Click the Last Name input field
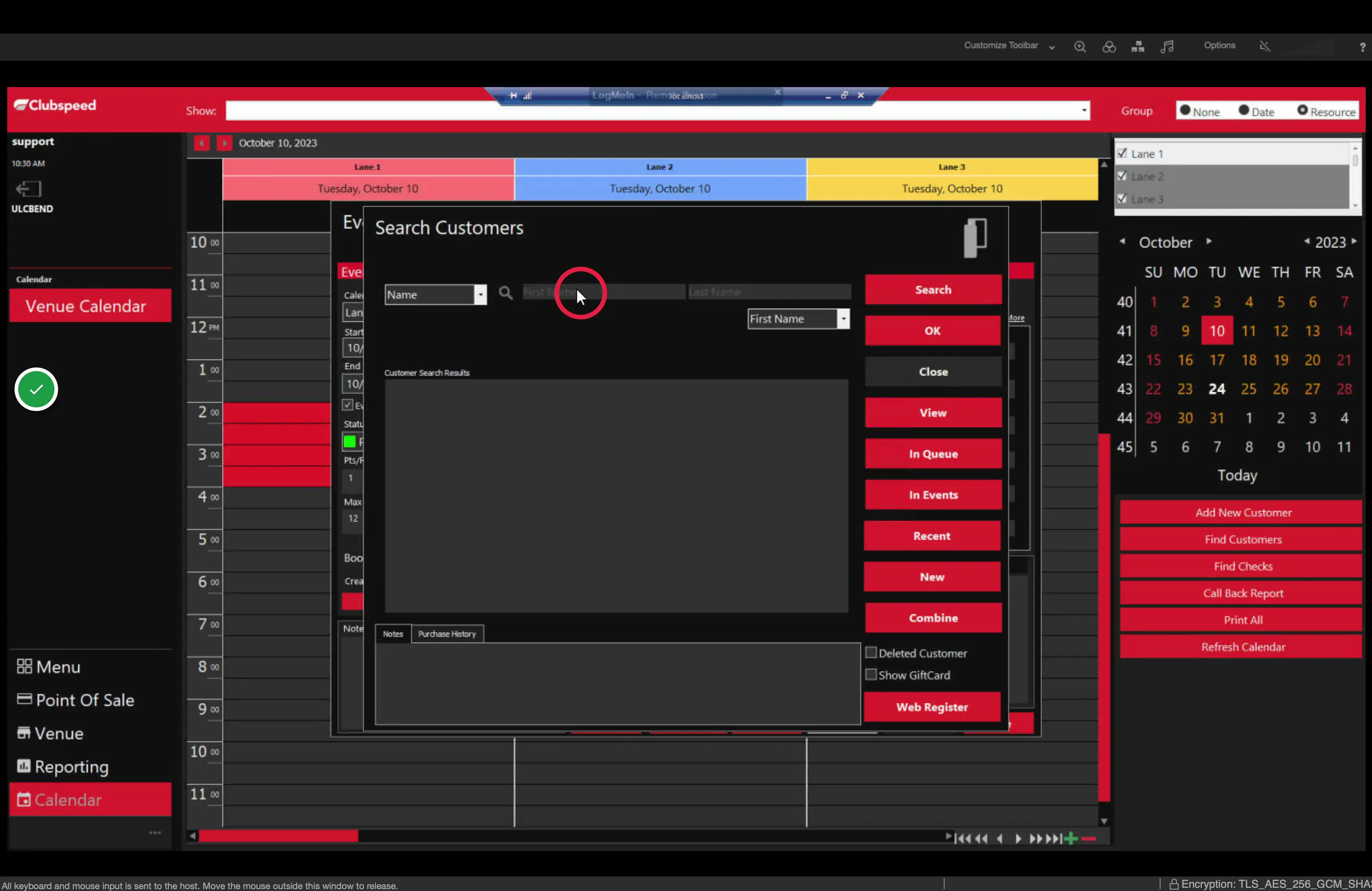The height and width of the screenshot is (891, 1372). pyautogui.click(x=769, y=292)
